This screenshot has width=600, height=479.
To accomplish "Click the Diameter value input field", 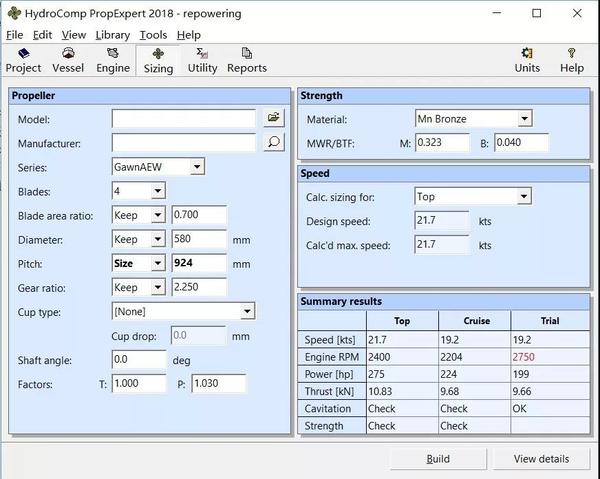I will point(199,240).
